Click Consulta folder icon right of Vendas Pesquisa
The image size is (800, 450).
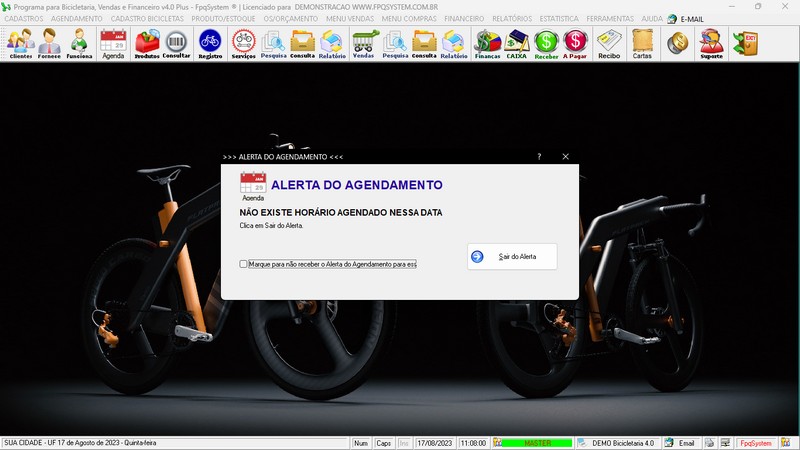point(424,44)
